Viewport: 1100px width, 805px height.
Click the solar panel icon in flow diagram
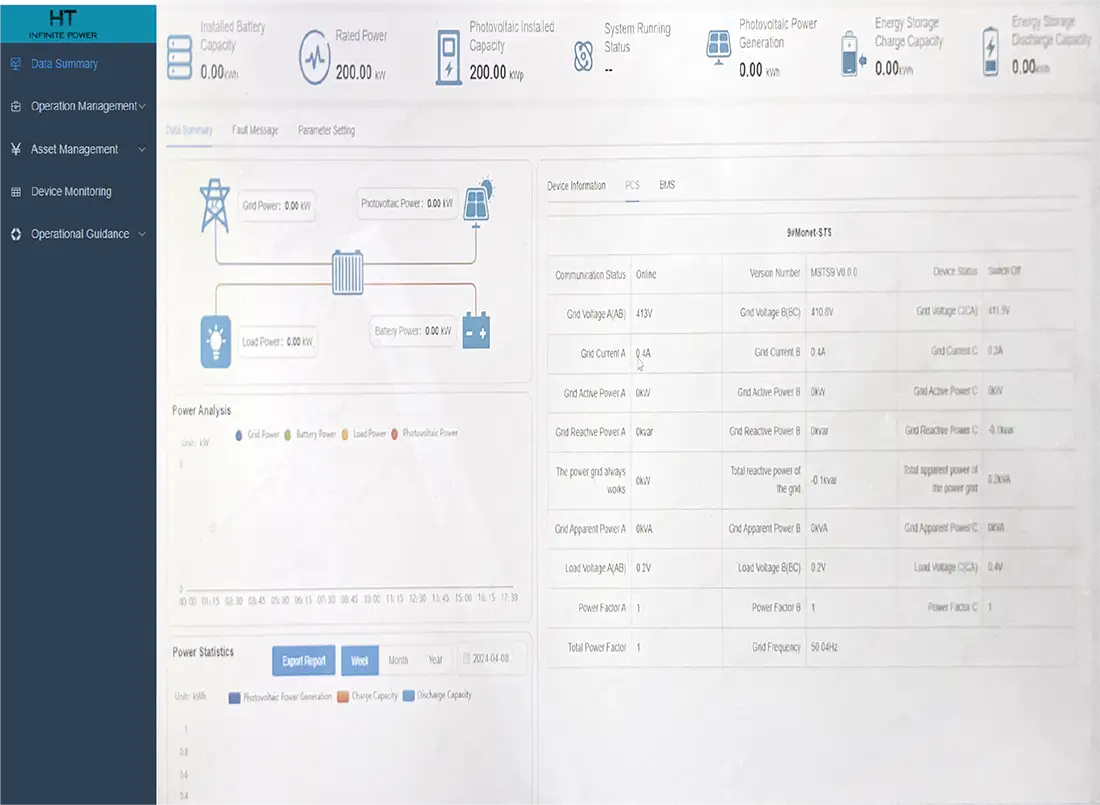pyautogui.click(x=478, y=201)
